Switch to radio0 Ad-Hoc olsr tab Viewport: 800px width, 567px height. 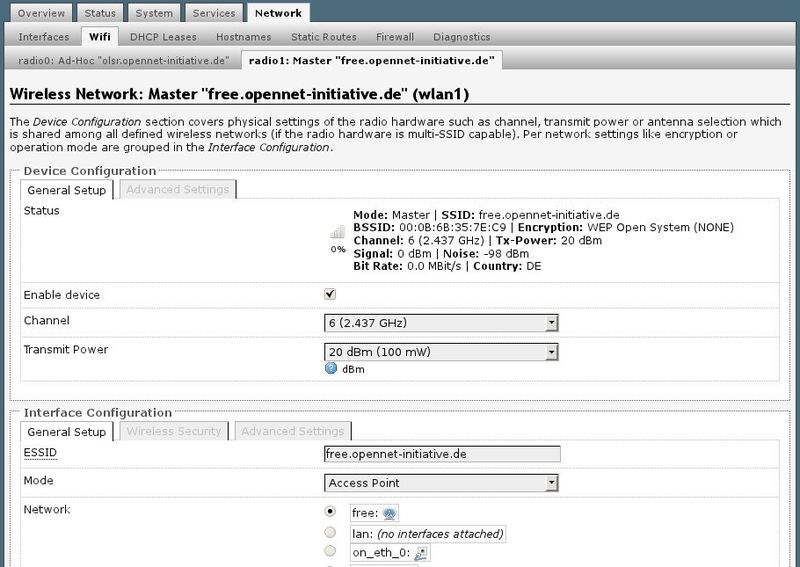[x=123, y=61]
